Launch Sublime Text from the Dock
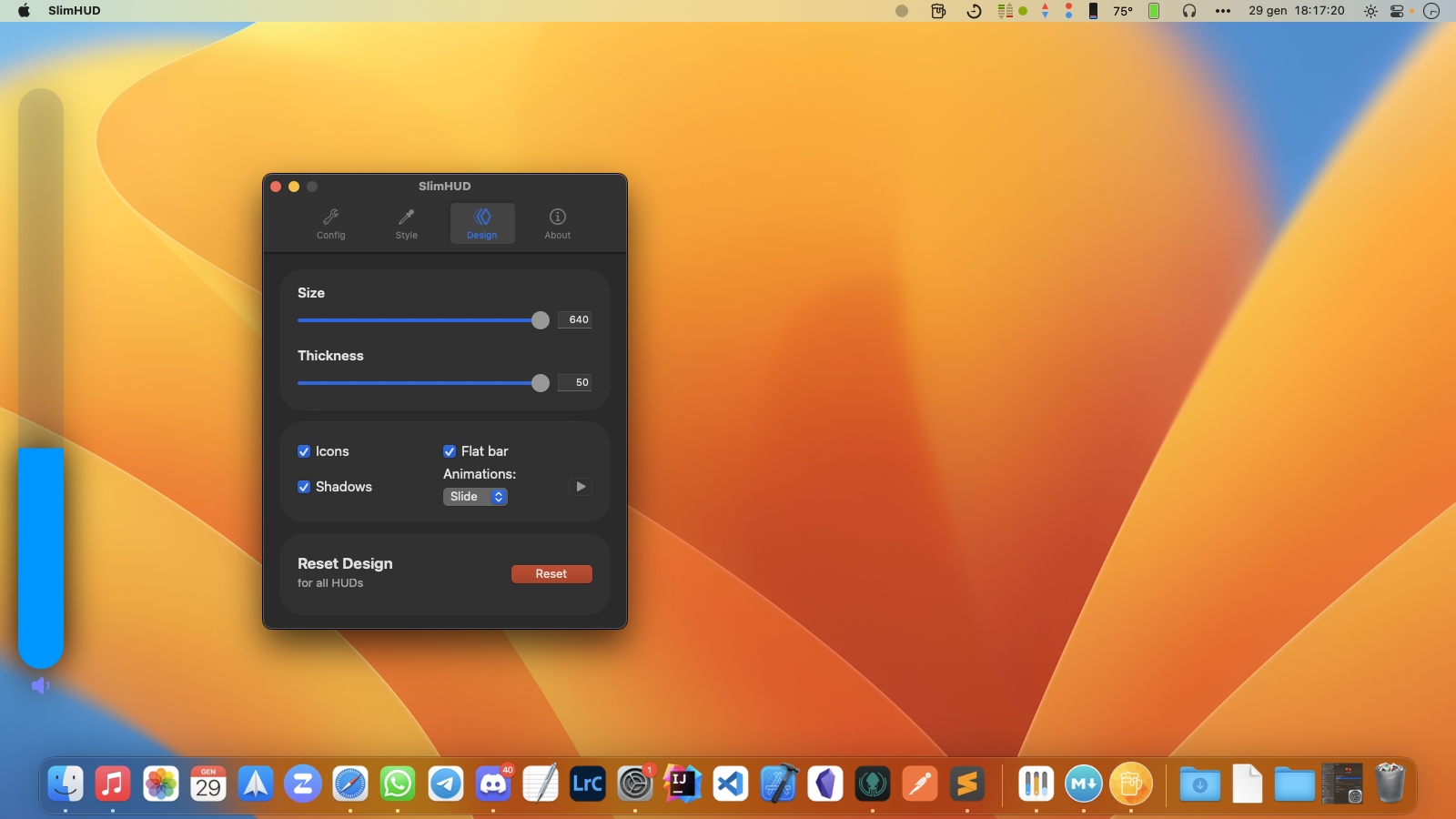Screen dimensions: 1456x819 pos(967,784)
